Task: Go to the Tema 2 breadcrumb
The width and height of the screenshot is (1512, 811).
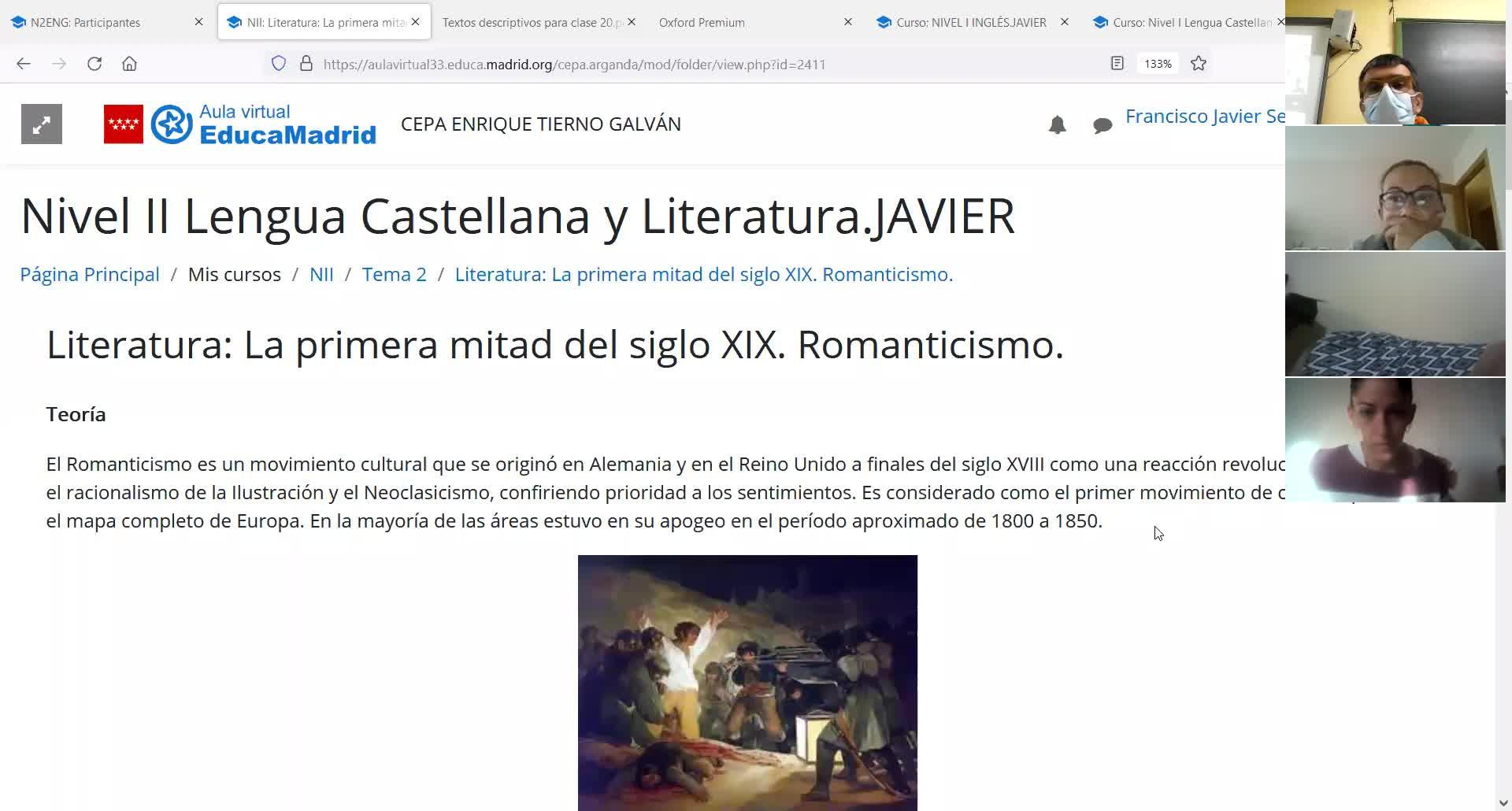Action: pos(395,274)
